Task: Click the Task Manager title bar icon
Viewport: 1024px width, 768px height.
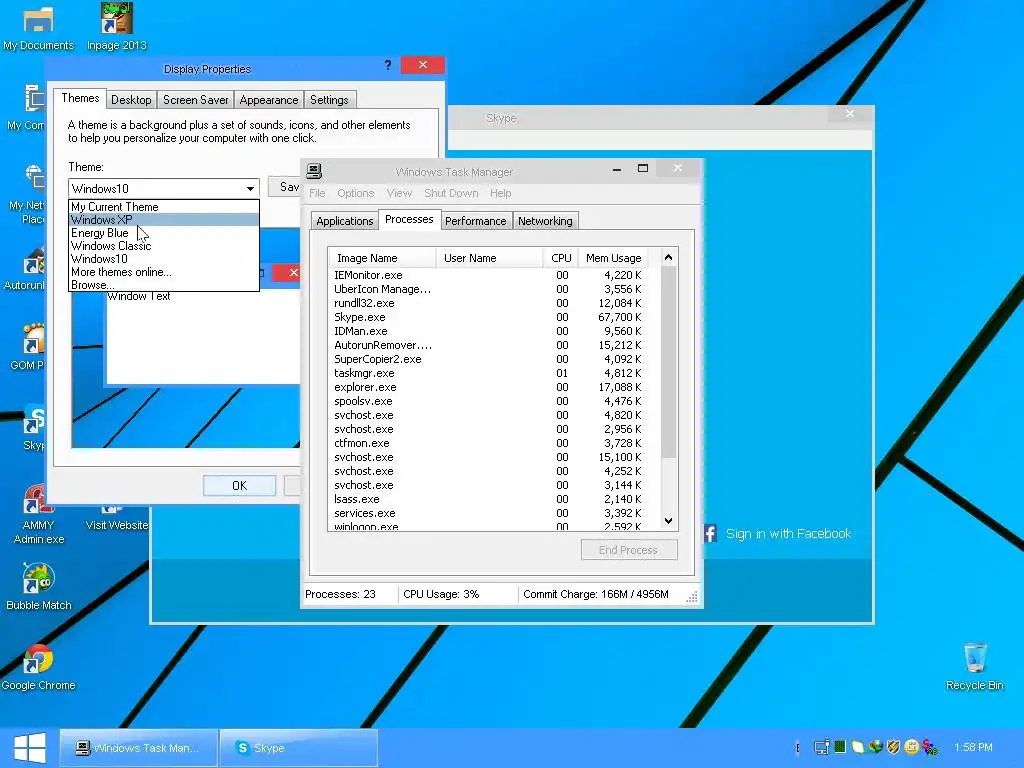Action: tap(314, 171)
